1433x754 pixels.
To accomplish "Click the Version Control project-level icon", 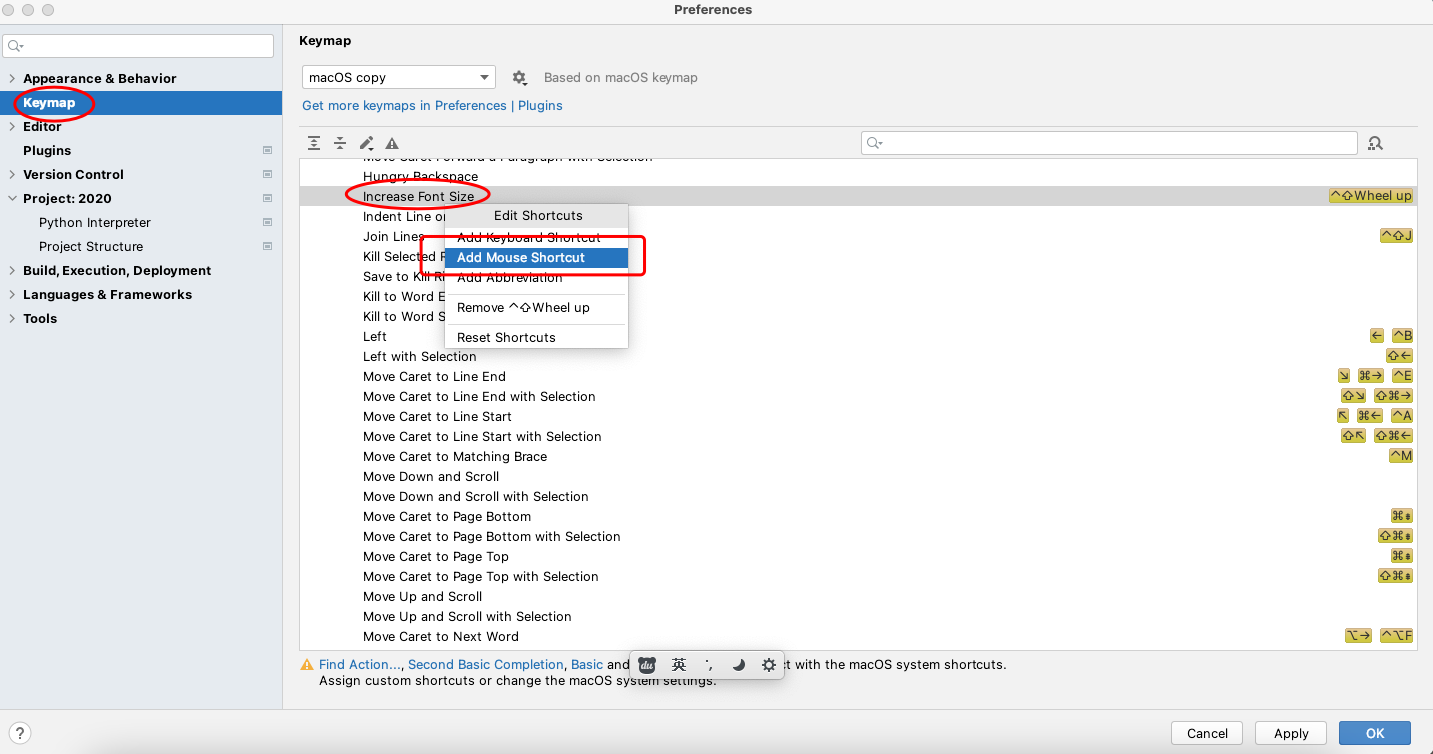I will click(x=267, y=174).
